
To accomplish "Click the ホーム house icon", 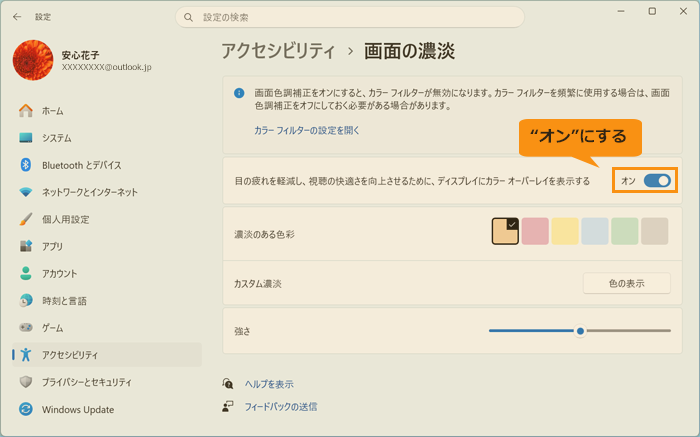I will (26, 111).
